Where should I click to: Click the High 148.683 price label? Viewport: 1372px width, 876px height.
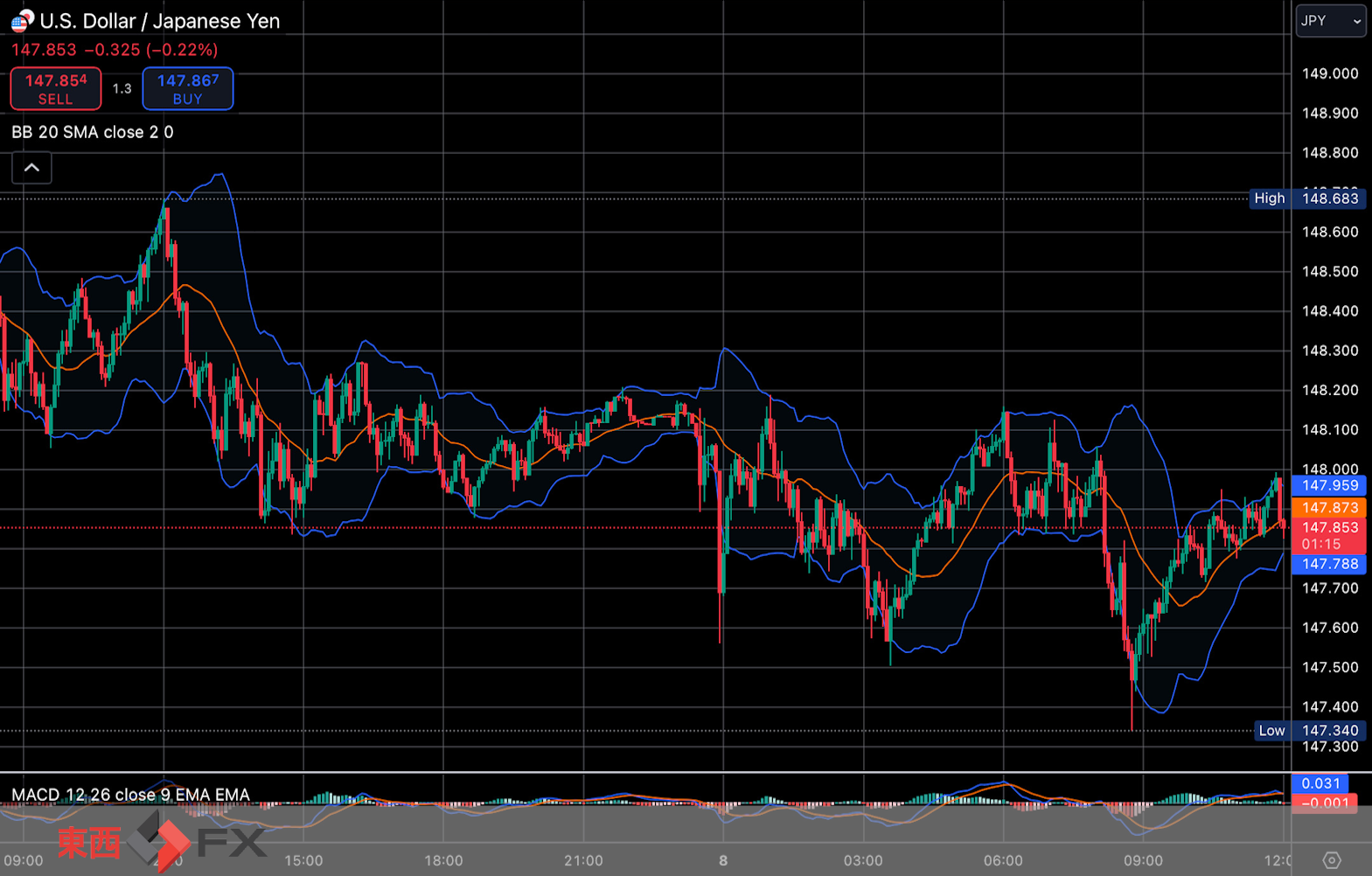[1307, 198]
